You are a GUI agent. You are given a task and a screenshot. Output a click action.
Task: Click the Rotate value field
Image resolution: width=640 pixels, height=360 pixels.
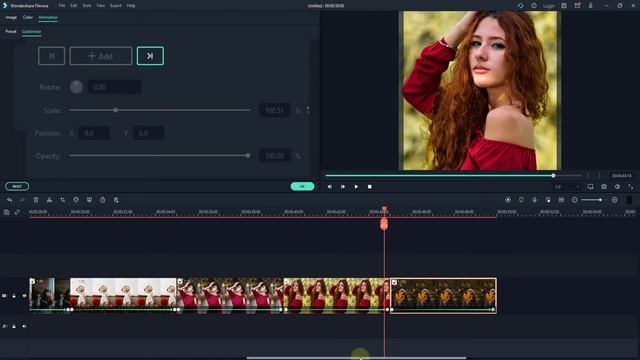(x=115, y=87)
